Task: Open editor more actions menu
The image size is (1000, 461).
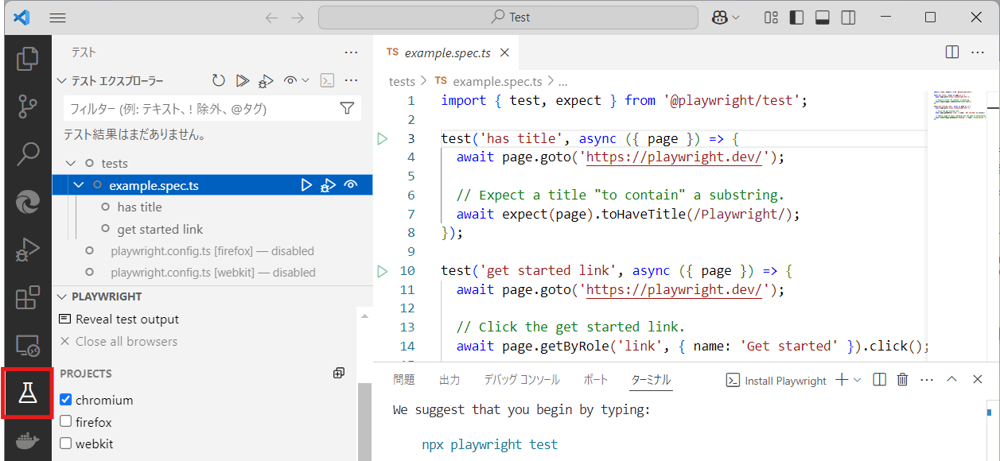Action: pyautogui.click(x=978, y=53)
